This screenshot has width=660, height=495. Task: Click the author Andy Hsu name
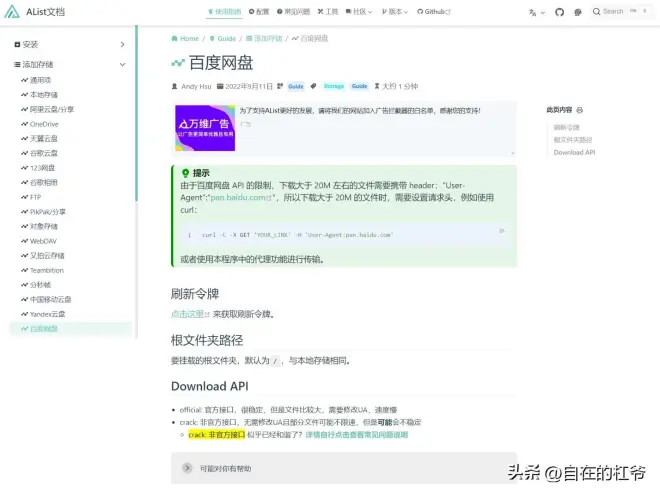point(196,86)
